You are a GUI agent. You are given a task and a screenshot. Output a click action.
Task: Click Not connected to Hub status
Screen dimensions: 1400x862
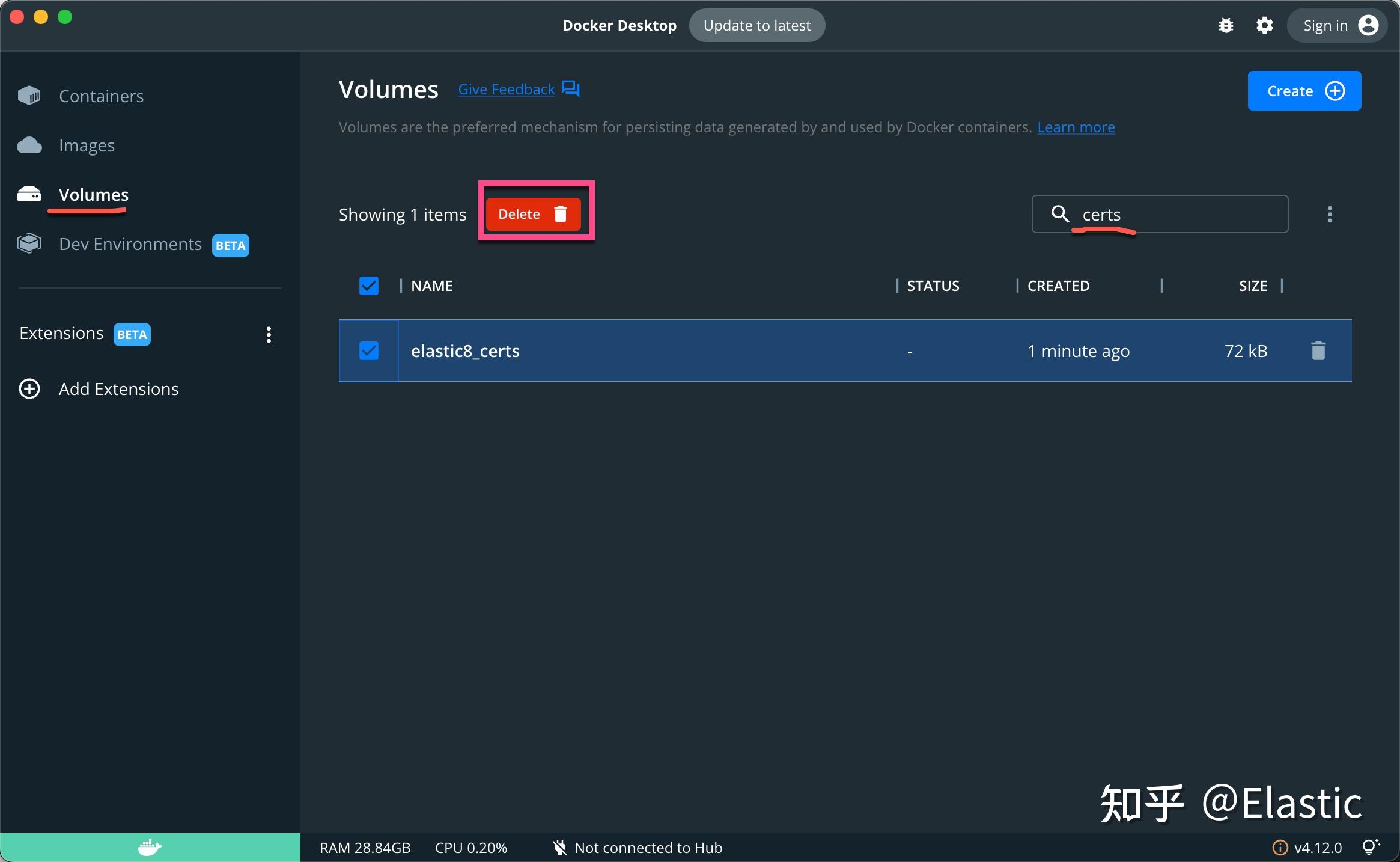click(638, 848)
